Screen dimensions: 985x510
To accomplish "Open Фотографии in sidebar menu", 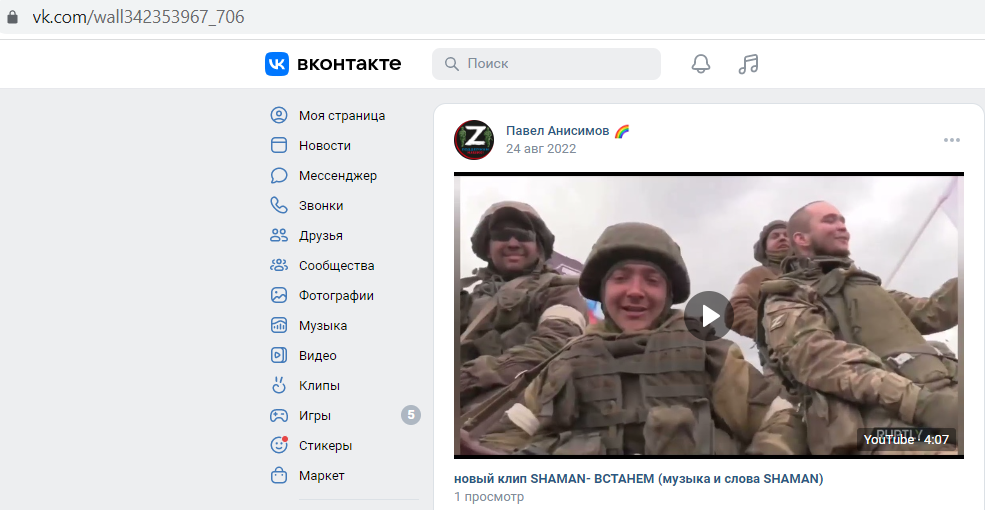I will (336, 296).
